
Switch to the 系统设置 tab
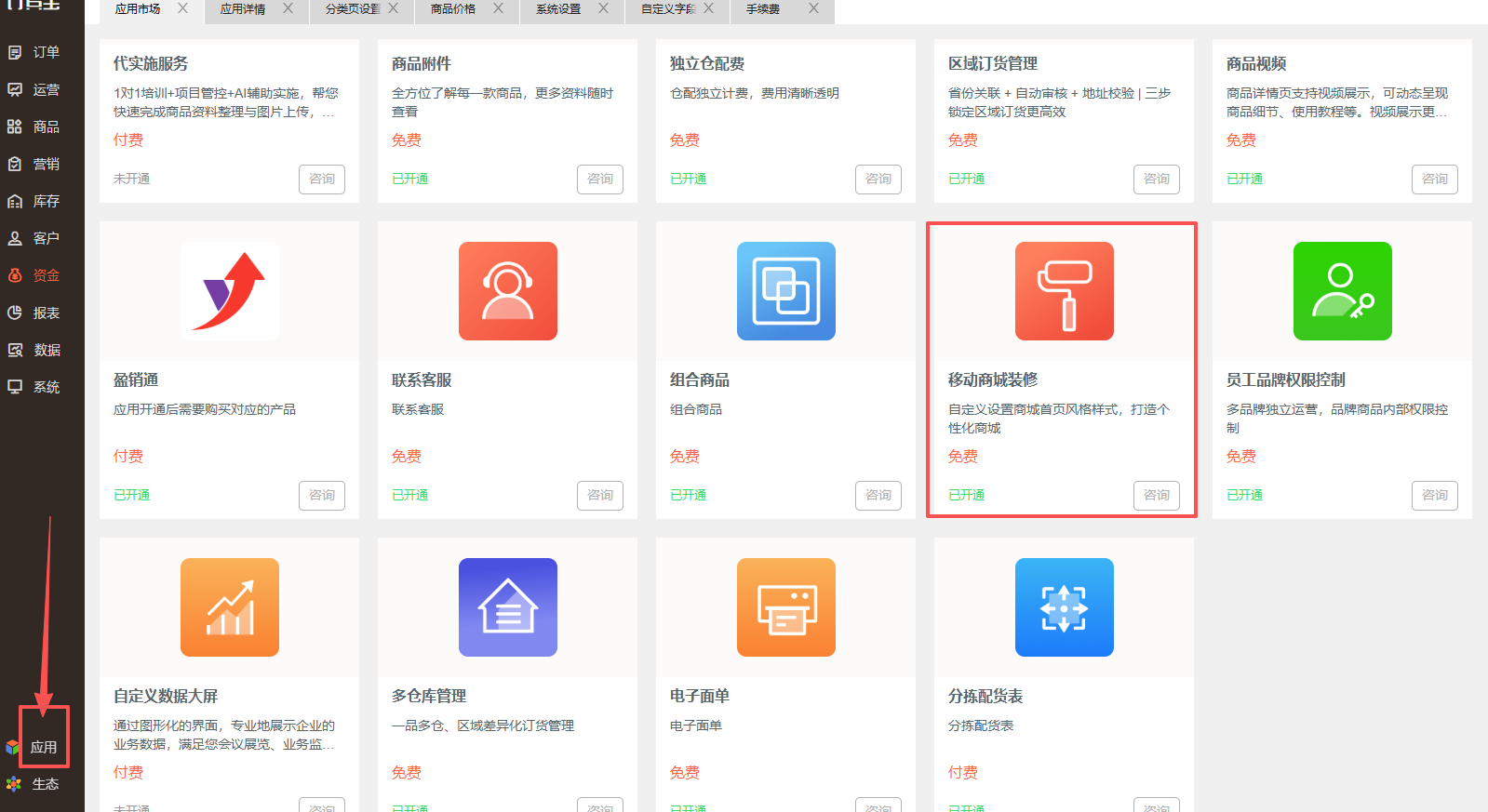point(558,9)
